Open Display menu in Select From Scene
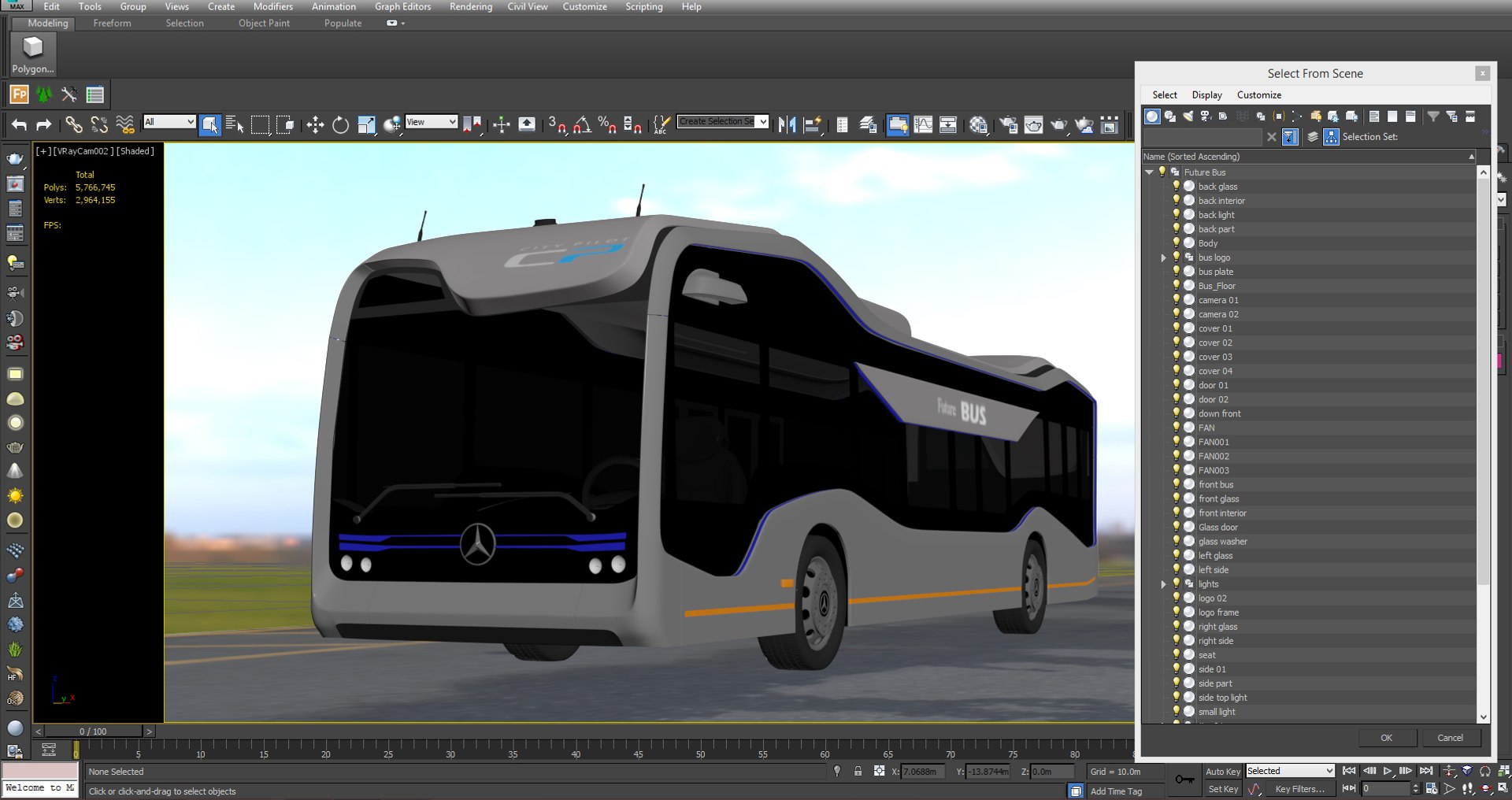Image resolution: width=1512 pixels, height=800 pixels. [1206, 94]
